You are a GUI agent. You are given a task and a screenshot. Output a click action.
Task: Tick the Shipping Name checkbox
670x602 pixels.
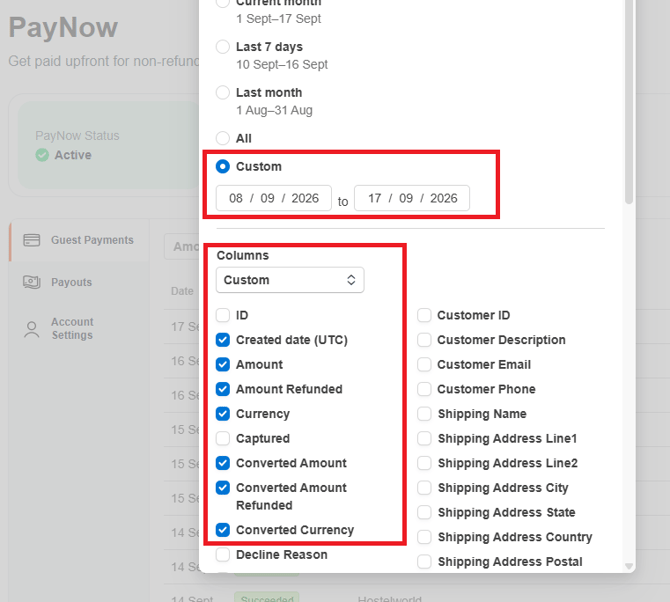click(x=424, y=414)
